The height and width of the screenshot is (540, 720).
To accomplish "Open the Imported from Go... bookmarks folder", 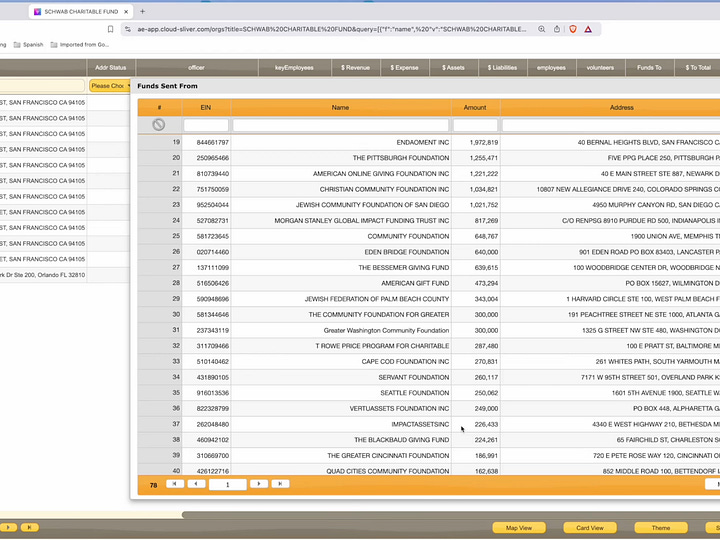I will tap(79, 45).
